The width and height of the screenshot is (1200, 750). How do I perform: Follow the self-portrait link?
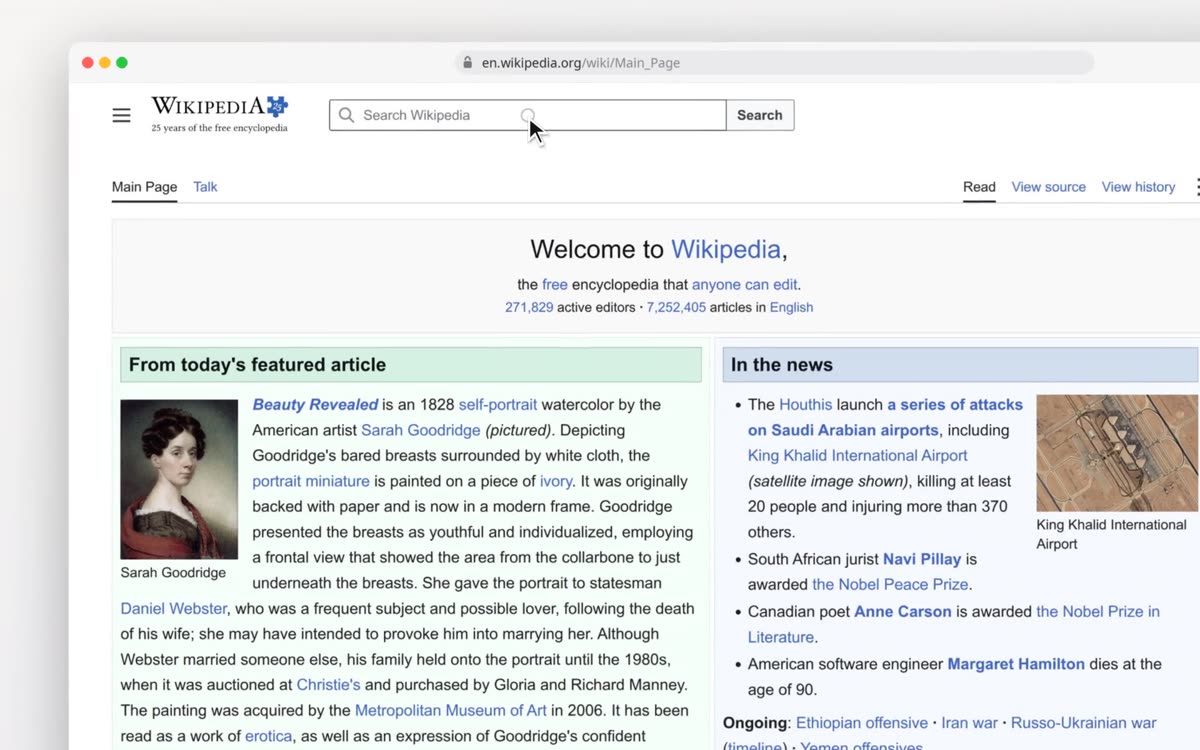pos(498,404)
